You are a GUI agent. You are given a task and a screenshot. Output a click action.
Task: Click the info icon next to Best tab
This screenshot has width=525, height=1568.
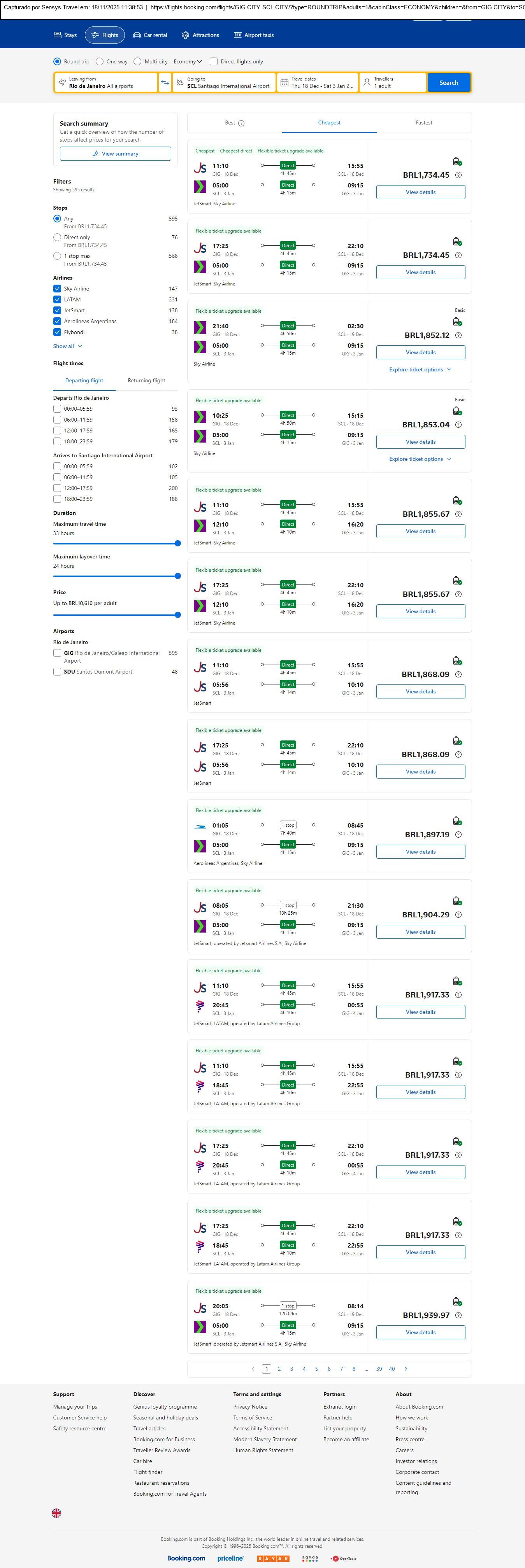coord(241,123)
